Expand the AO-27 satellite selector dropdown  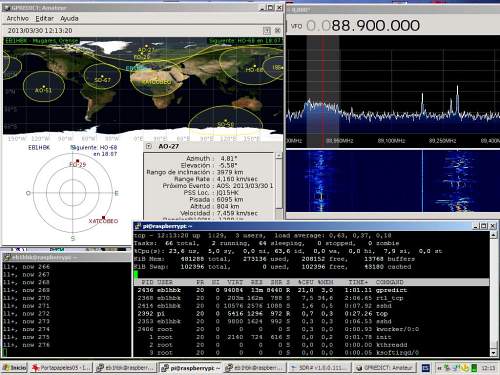coord(149,146)
